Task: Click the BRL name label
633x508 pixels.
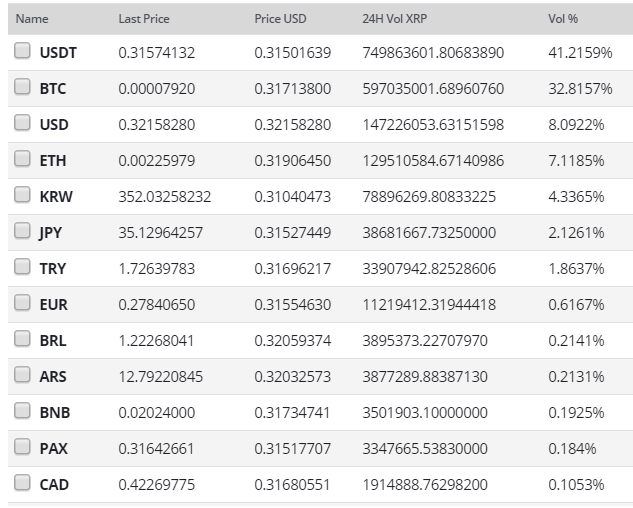Action: coord(53,340)
